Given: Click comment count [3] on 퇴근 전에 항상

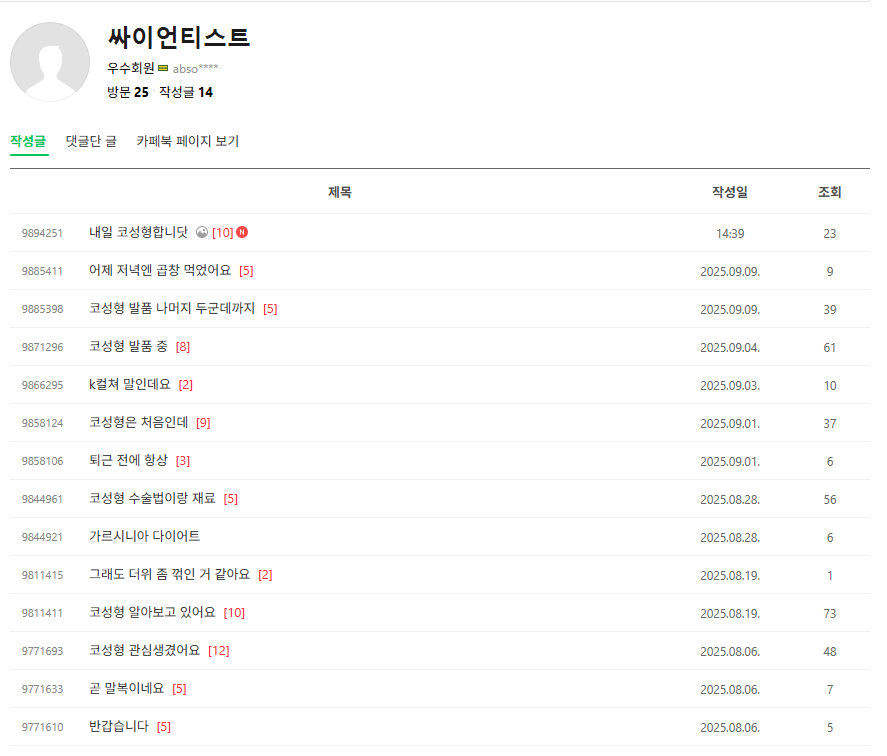Looking at the screenshot, I should point(183,461).
